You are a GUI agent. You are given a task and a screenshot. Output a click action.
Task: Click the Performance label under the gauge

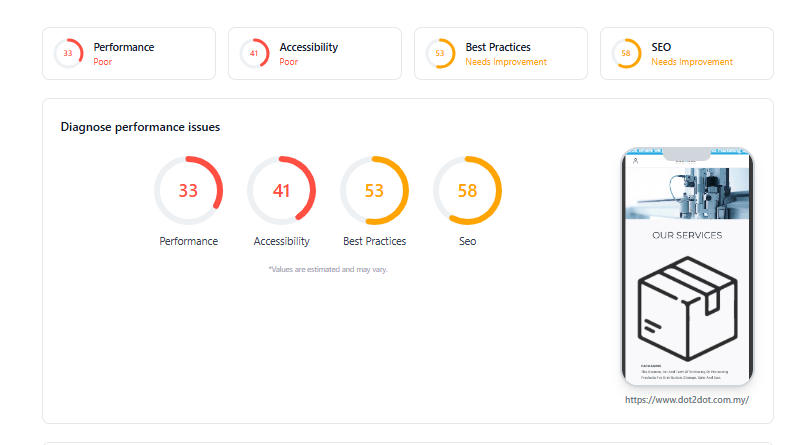coord(188,241)
